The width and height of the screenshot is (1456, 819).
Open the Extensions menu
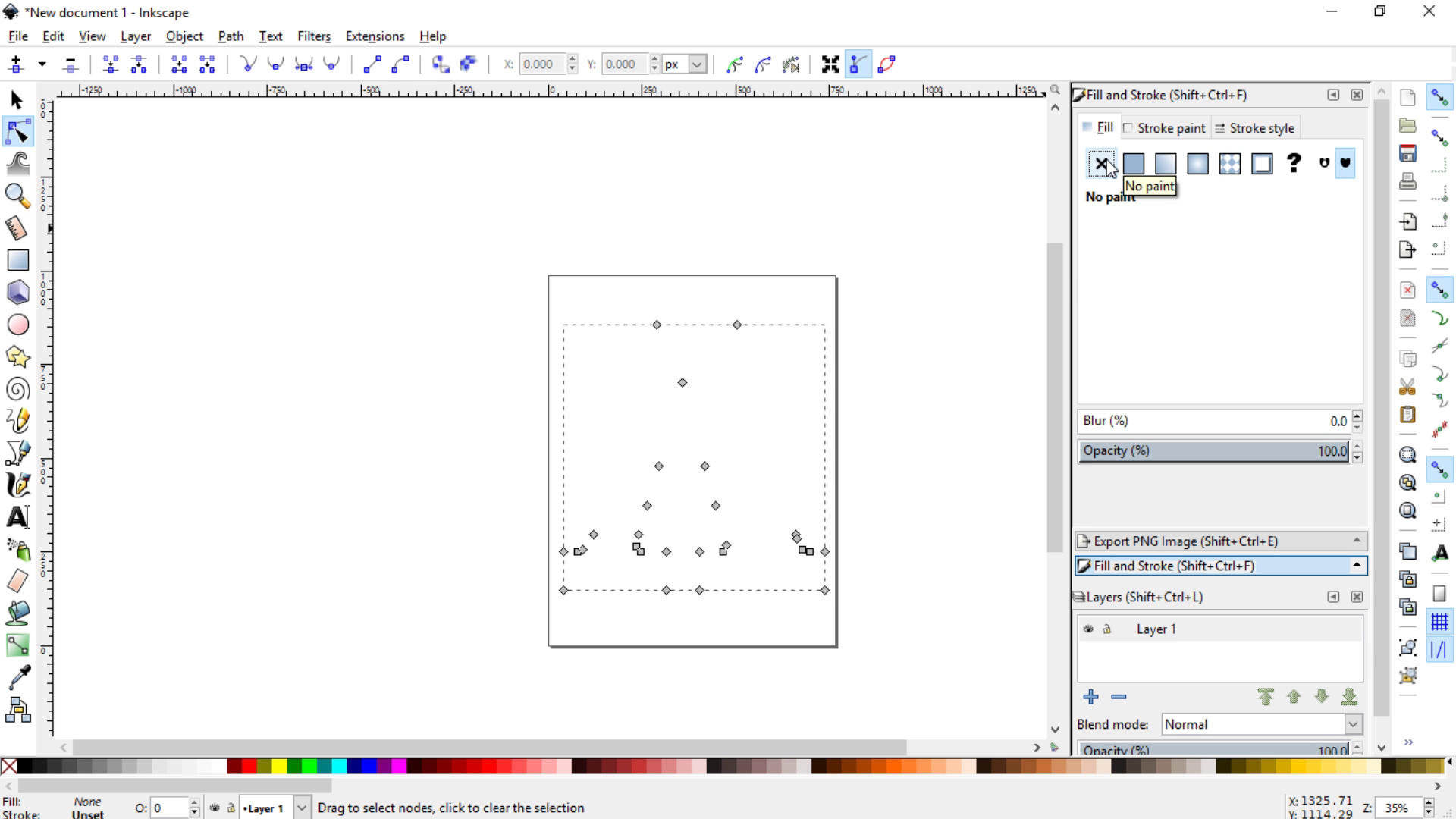click(375, 36)
